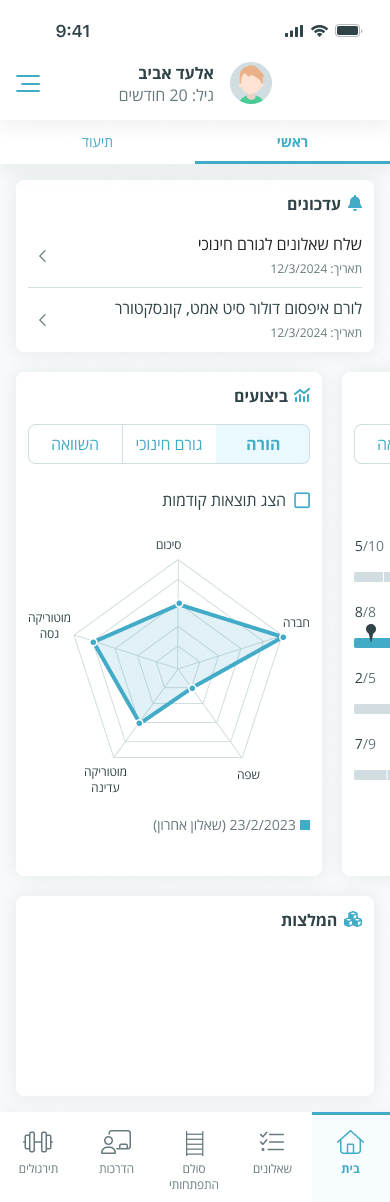The height and width of the screenshot is (1202, 390).
Task: Select the גורם חינוכי segment
Action: click(x=169, y=444)
